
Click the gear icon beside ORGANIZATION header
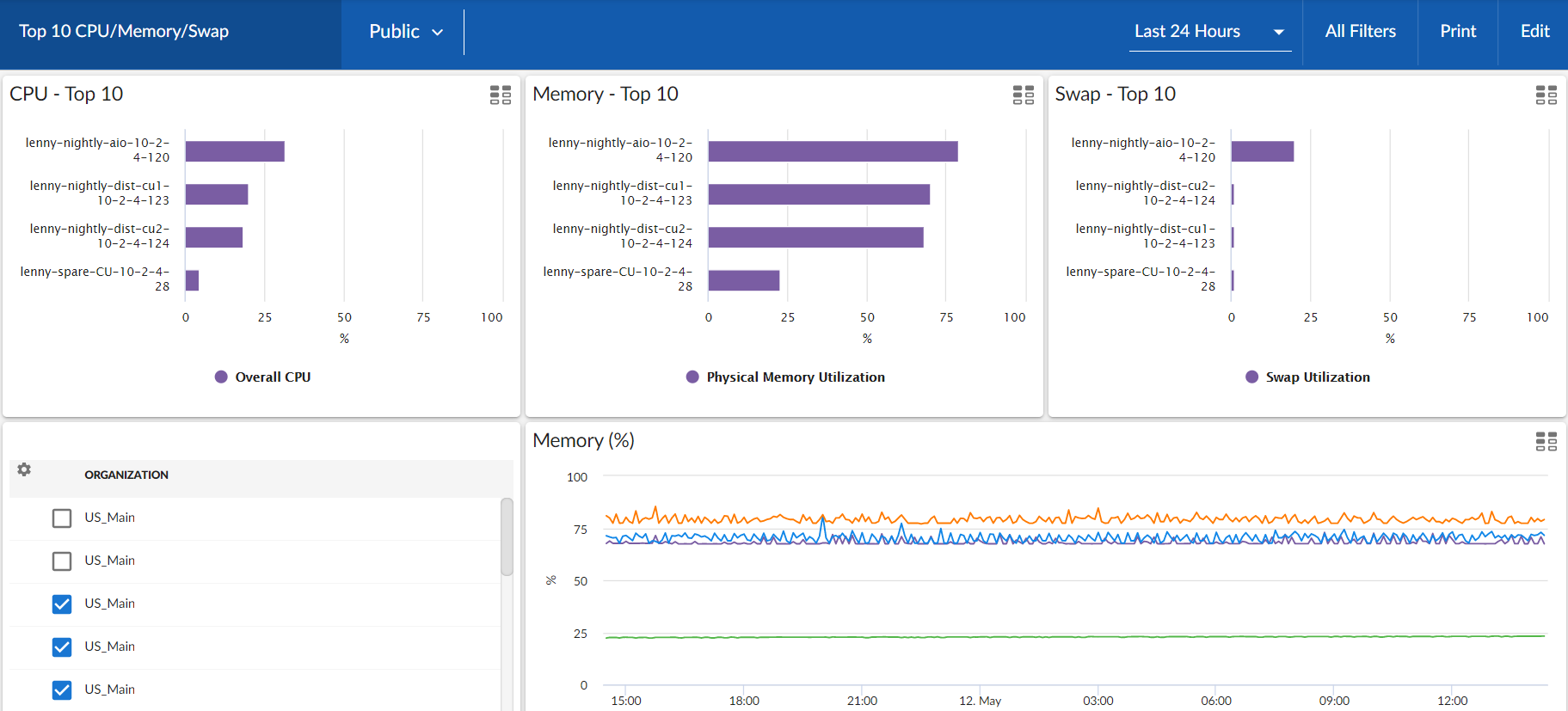pos(24,469)
